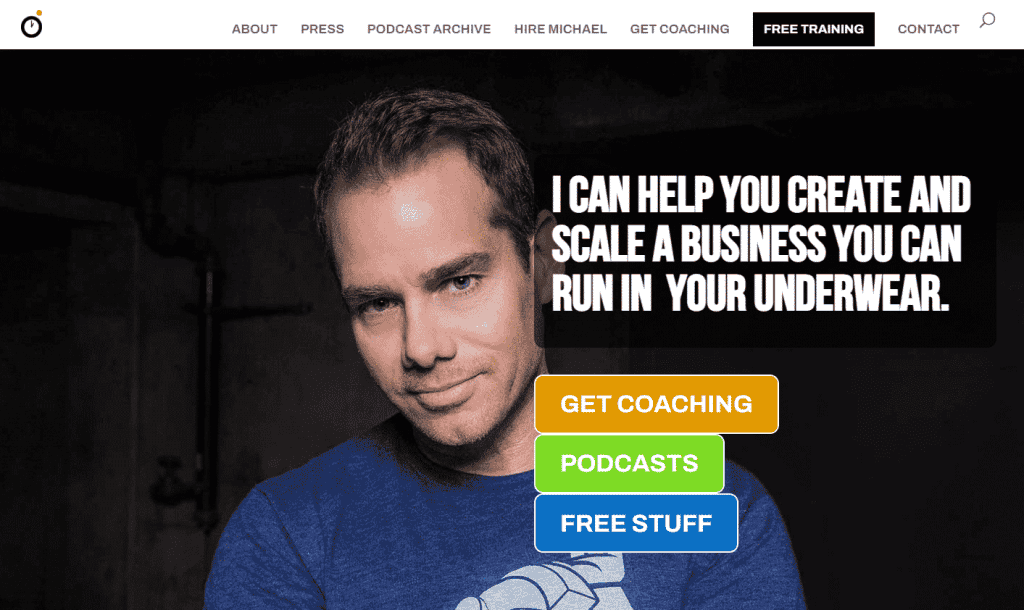Click the stopwatch logo icon
This screenshot has height=610, width=1024.
coord(31,25)
